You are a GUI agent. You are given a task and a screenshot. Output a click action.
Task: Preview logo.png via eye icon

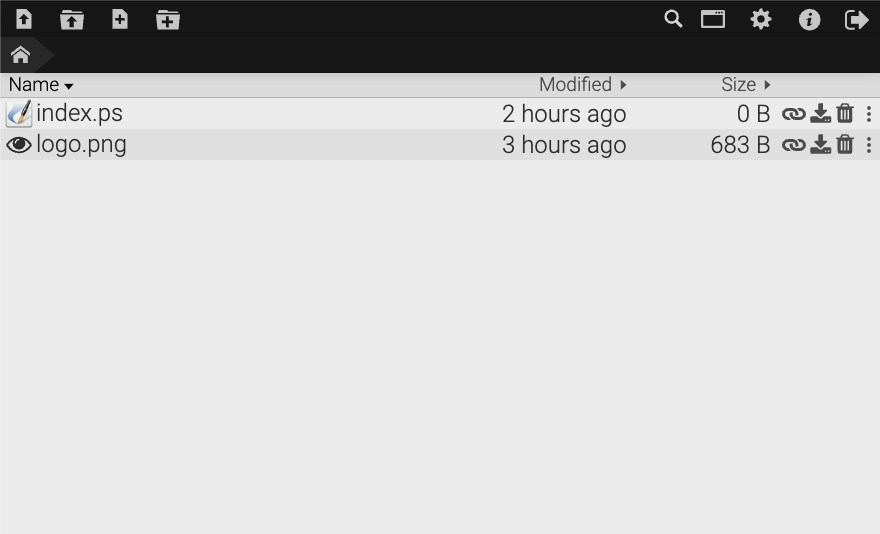(x=18, y=145)
